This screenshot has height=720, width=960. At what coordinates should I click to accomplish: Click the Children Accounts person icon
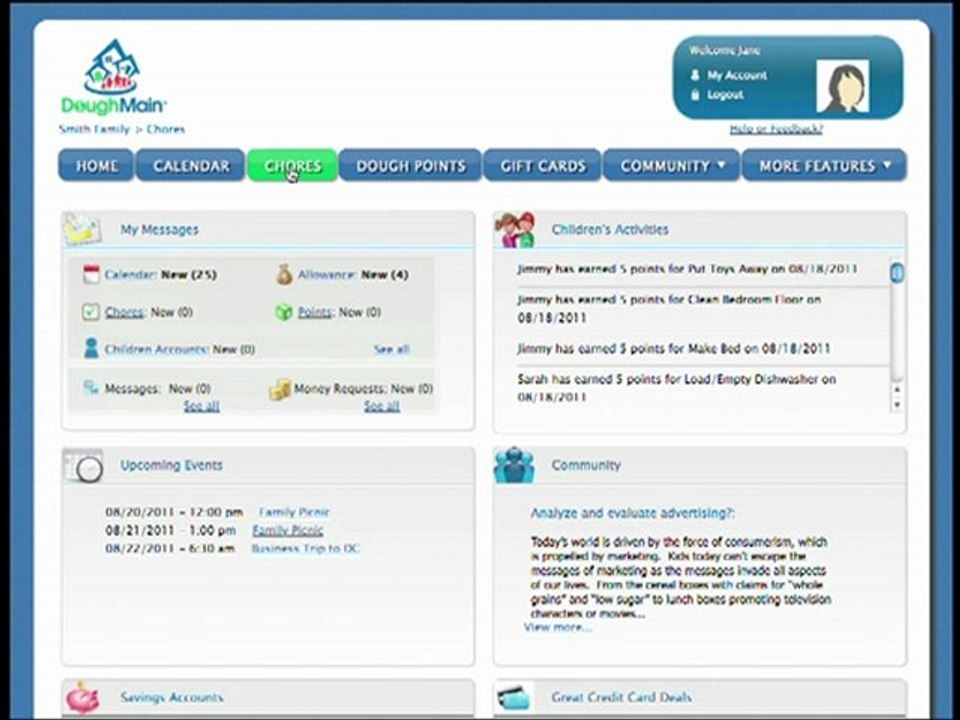click(91, 348)
